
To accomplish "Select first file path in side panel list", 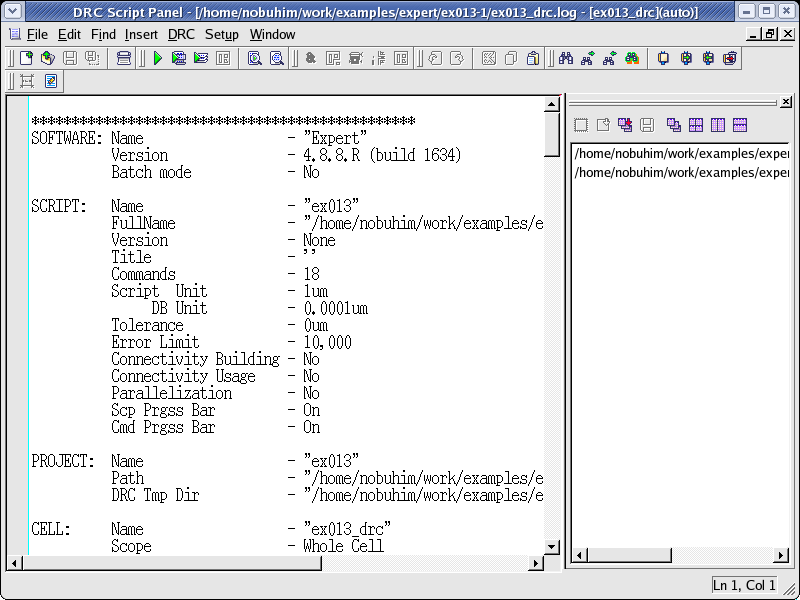I will [681, 153].
